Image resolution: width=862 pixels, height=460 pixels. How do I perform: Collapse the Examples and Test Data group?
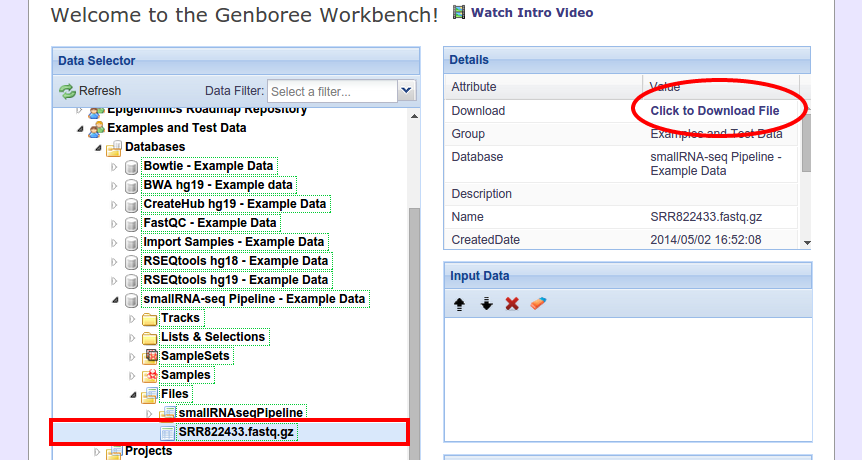[x=80, y=128]
